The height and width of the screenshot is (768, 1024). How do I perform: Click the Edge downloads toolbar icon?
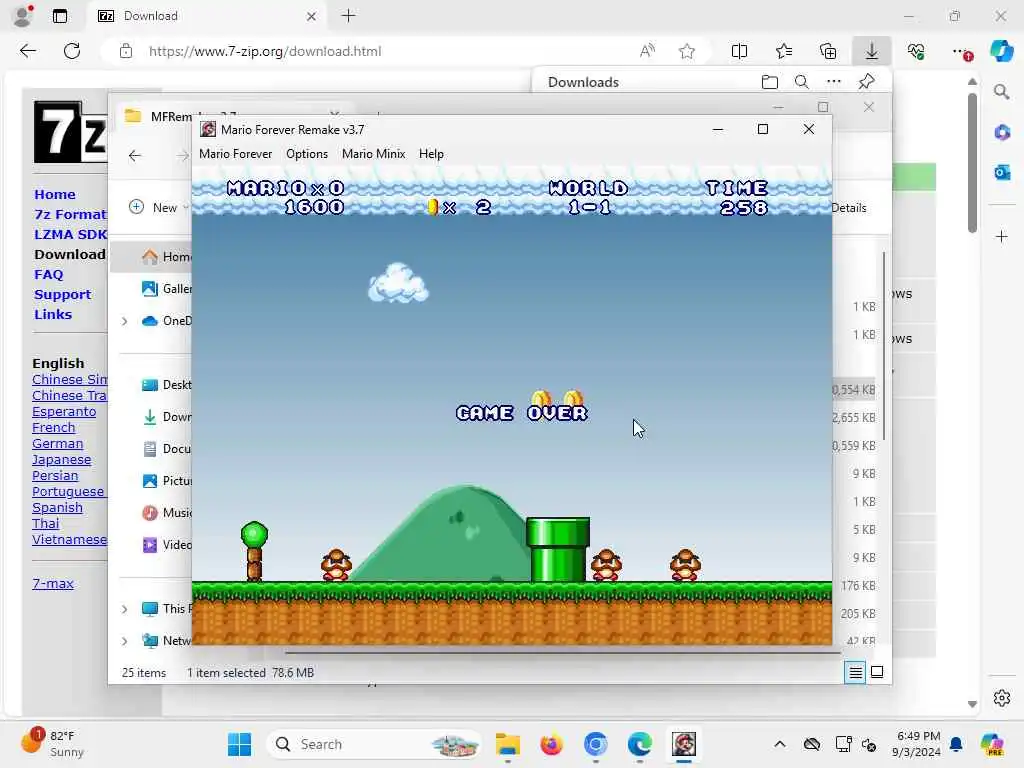pos(871,51)
